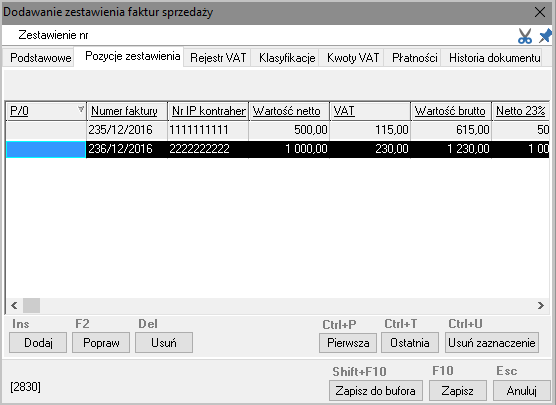Click Usuń zaznaczenie button
This screenshot has width=556, height=405.
(492, 343)
